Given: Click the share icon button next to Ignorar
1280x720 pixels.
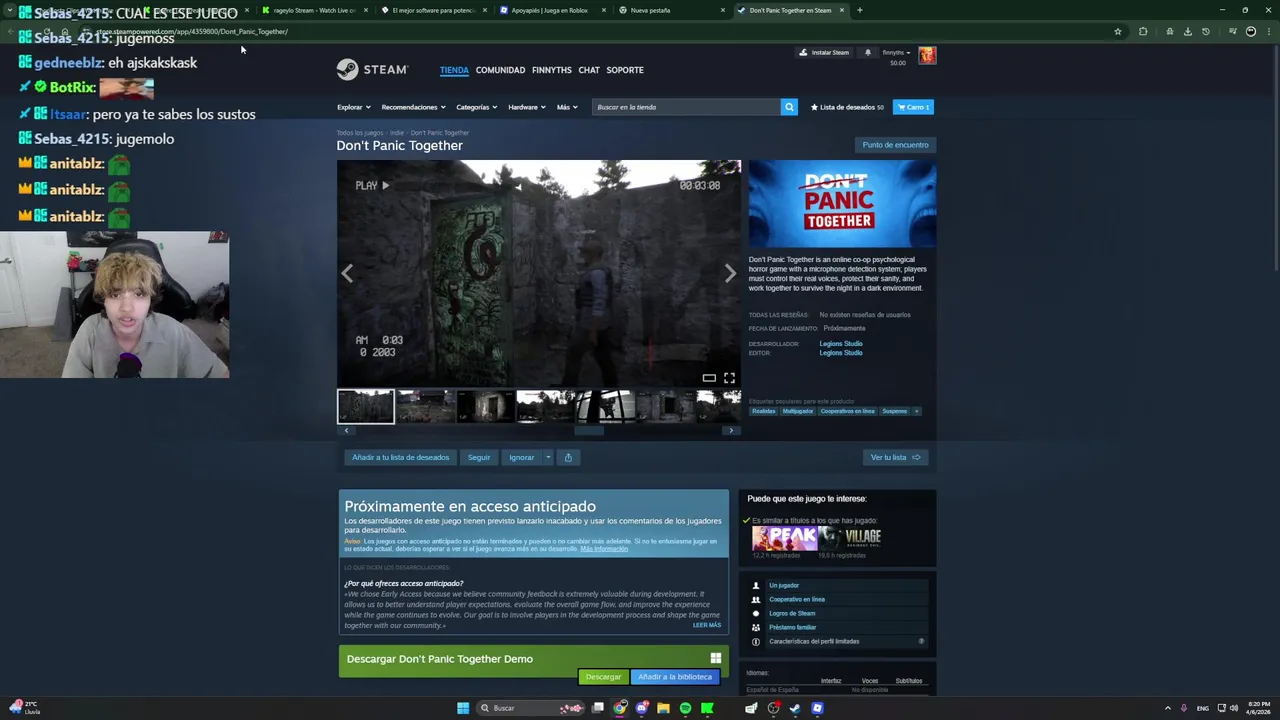Looking at the screenshot, I should click(568, 457).
